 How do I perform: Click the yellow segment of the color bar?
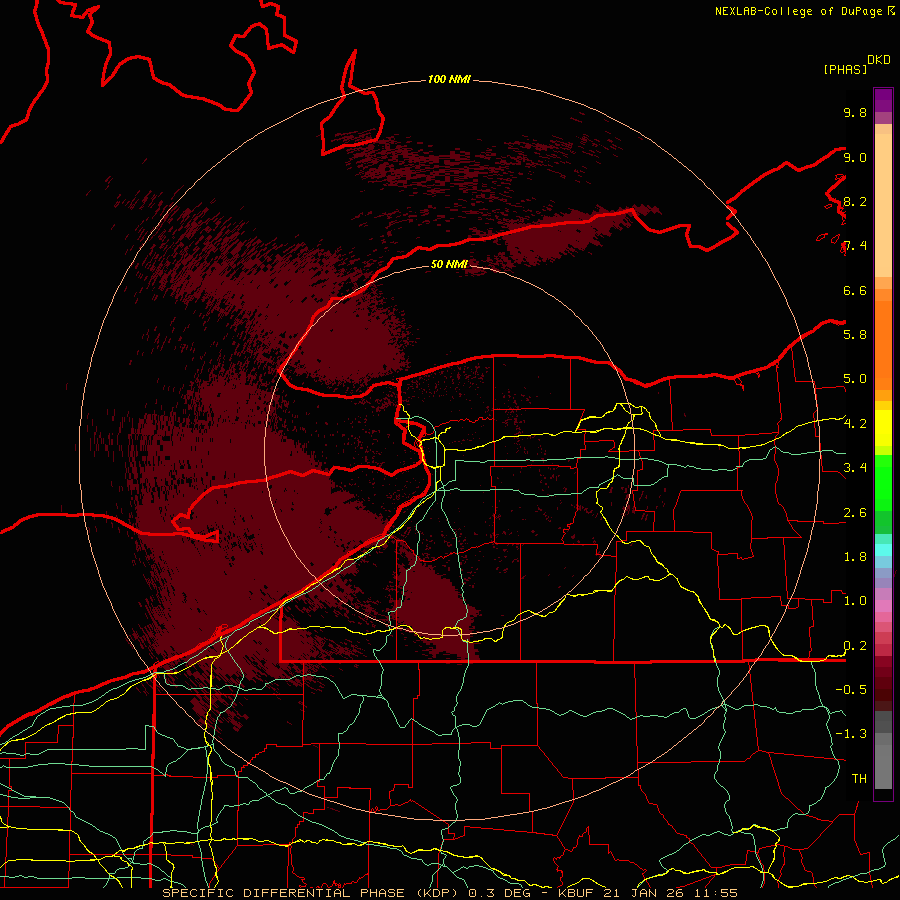click(883, 428)
